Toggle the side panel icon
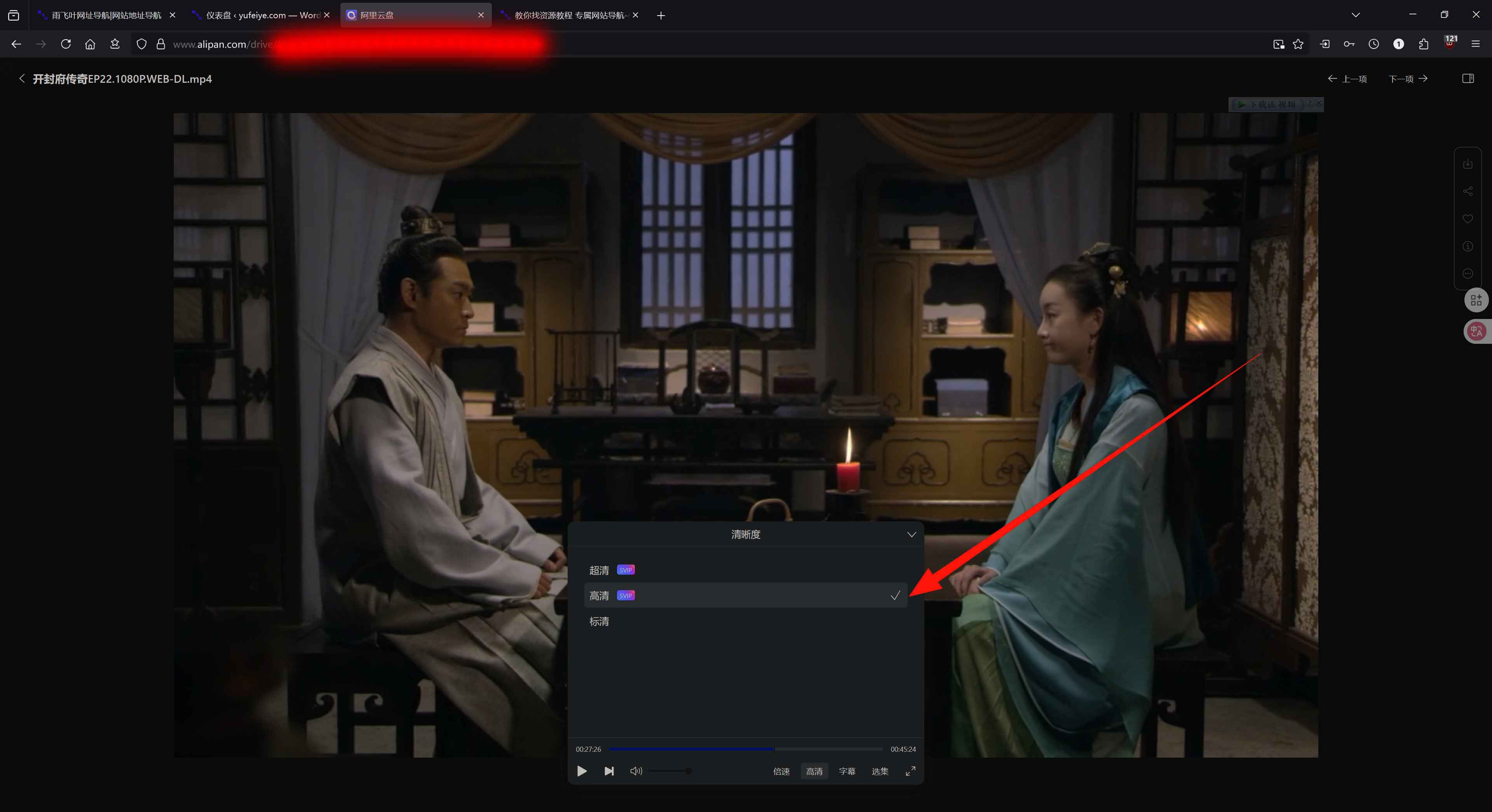Screen dimensions: 1492x812 (x=1468, y=79)
